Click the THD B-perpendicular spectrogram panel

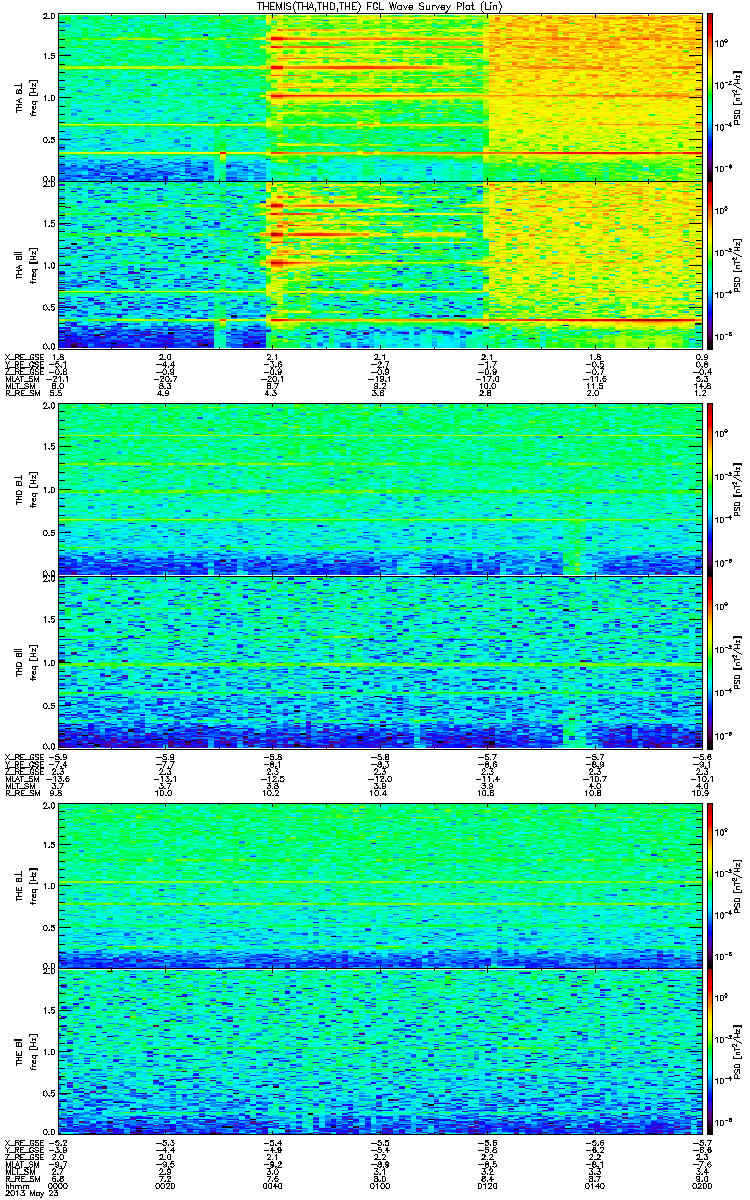click(378, 490)
